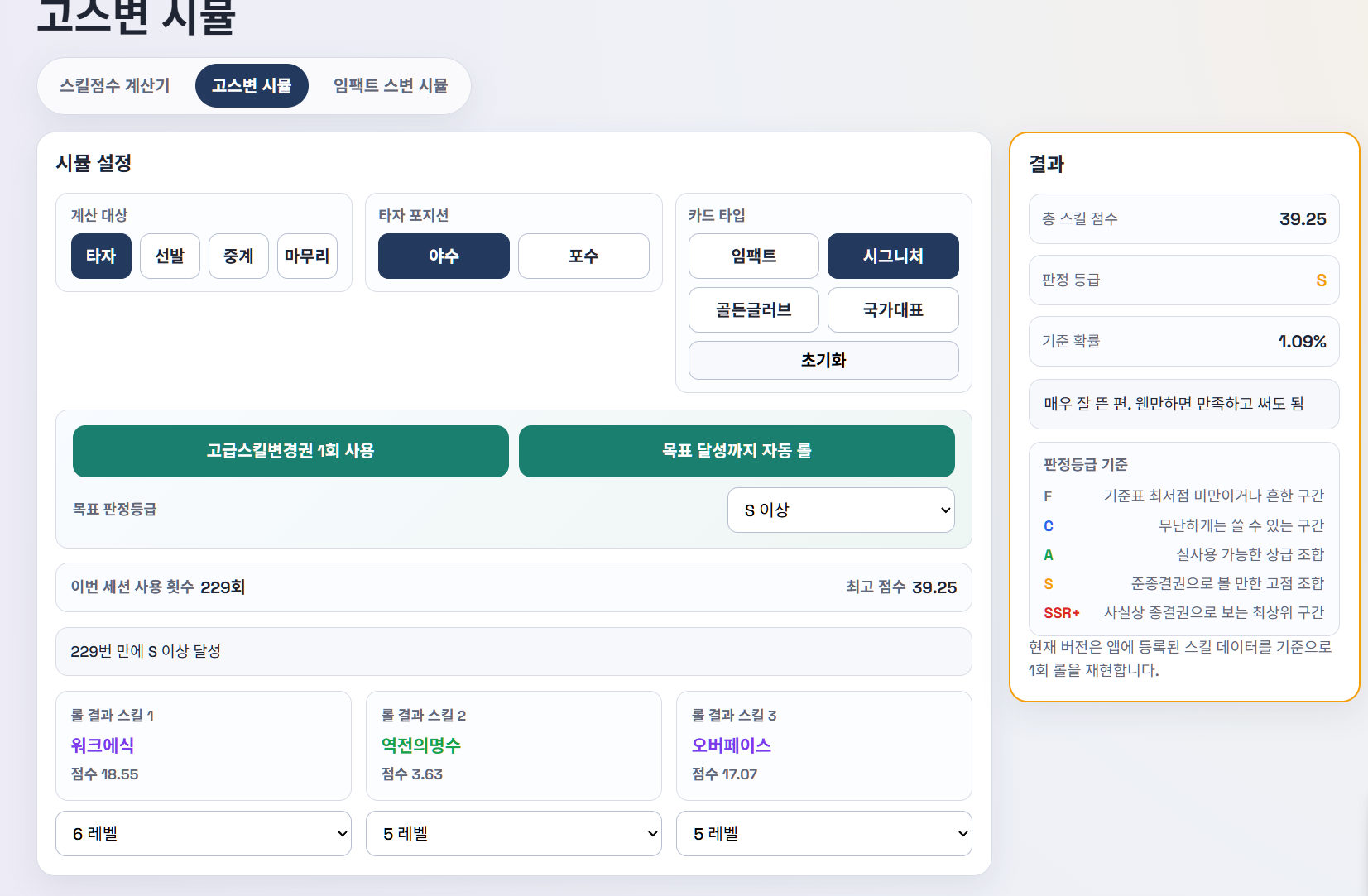Pick the 임팩트 card type
Image resolution: width=1368 pixels, height=896 pixels.
(753, 256)
